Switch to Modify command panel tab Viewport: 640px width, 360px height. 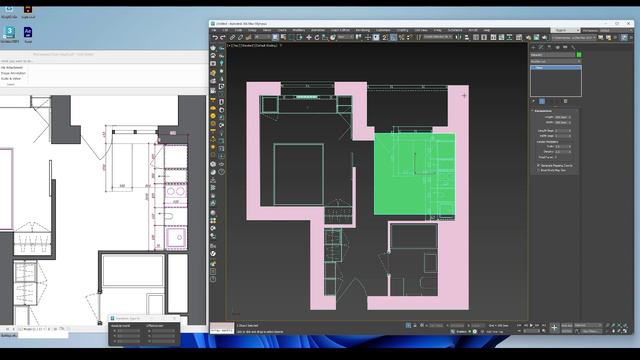pos(541,47)
